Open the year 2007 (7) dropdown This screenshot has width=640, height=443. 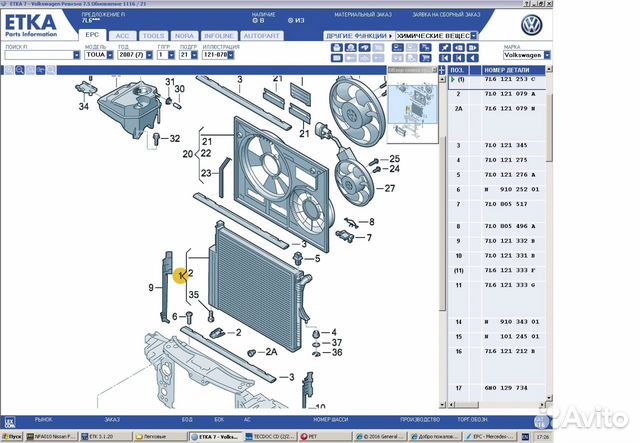pyautogui.click(x=149, y=55)
